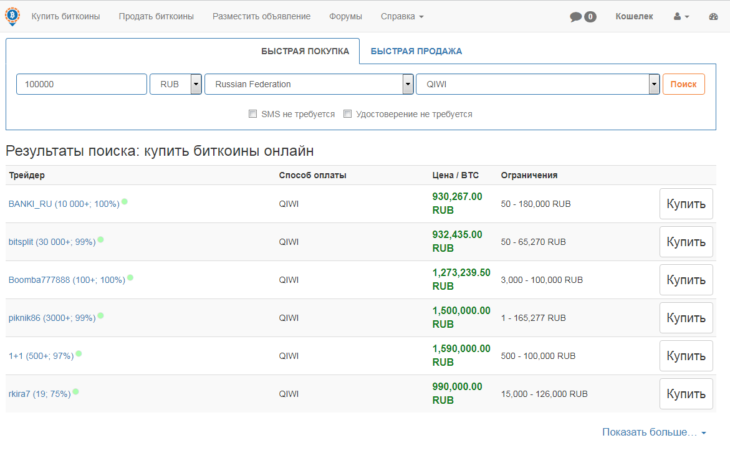Click the online status dot beside rkira7
Screen dimensions: 730x453
(75, 392)
